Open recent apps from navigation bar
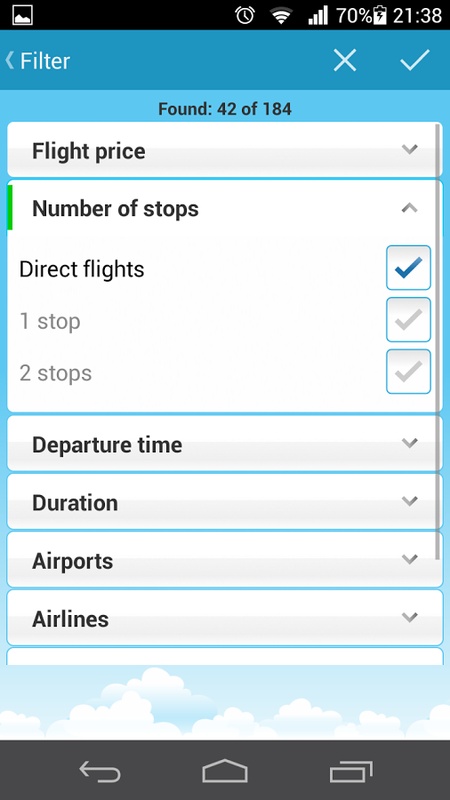 tap(351, 771)
